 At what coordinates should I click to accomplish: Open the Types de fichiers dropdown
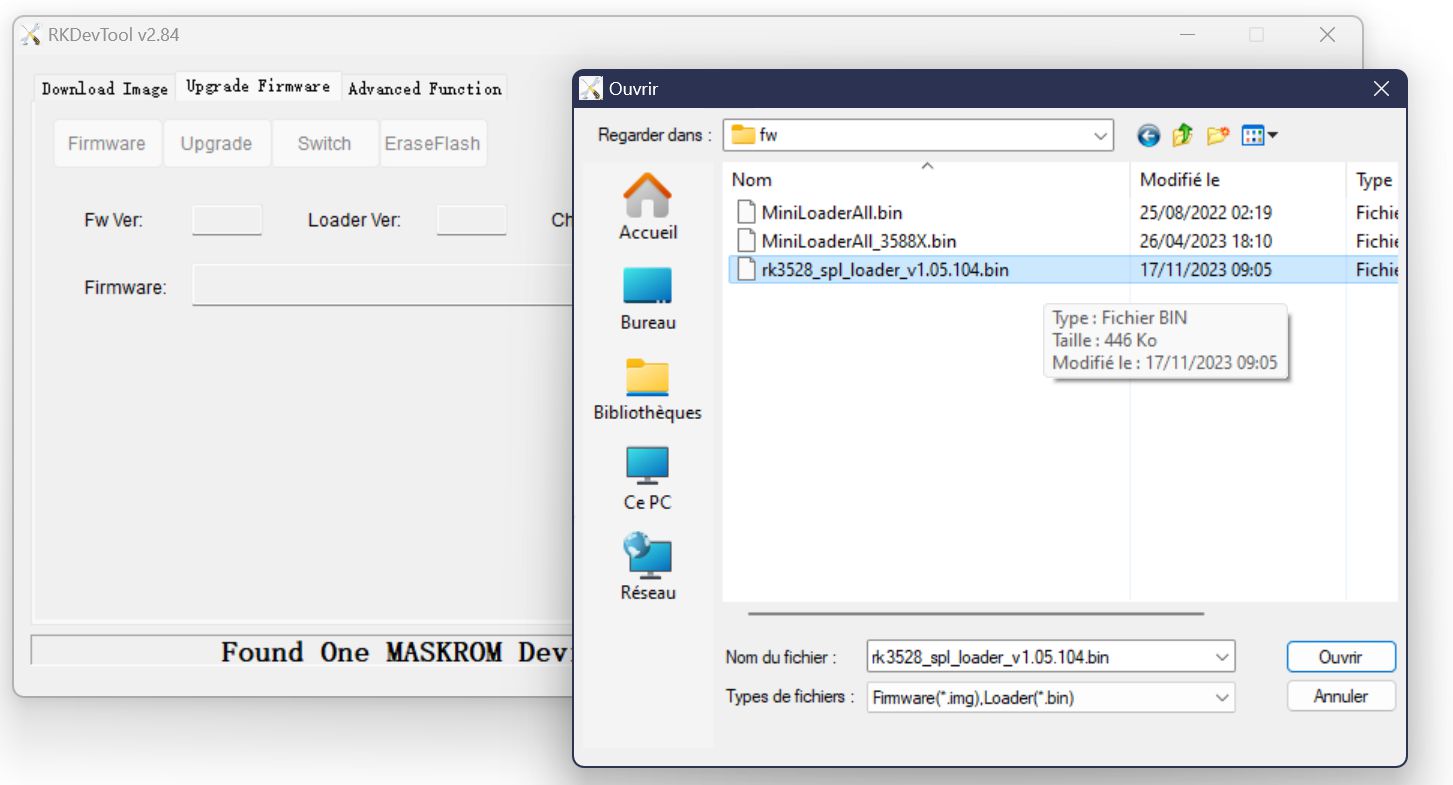pyautogui.click(x=1222, y=698)
